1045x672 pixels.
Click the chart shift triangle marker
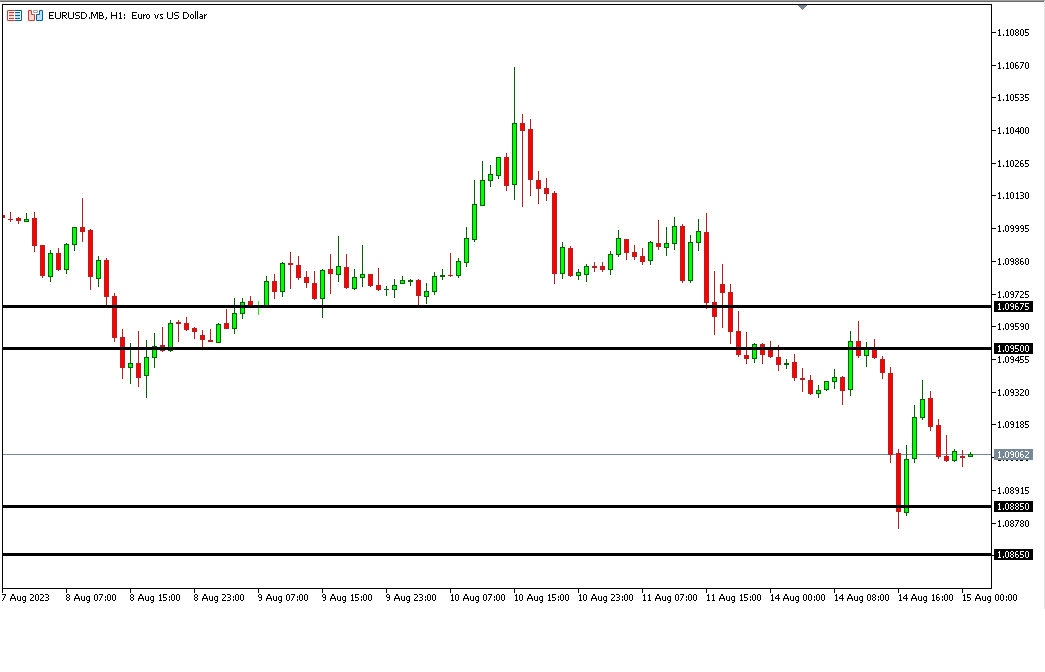(x=802, y=7)
